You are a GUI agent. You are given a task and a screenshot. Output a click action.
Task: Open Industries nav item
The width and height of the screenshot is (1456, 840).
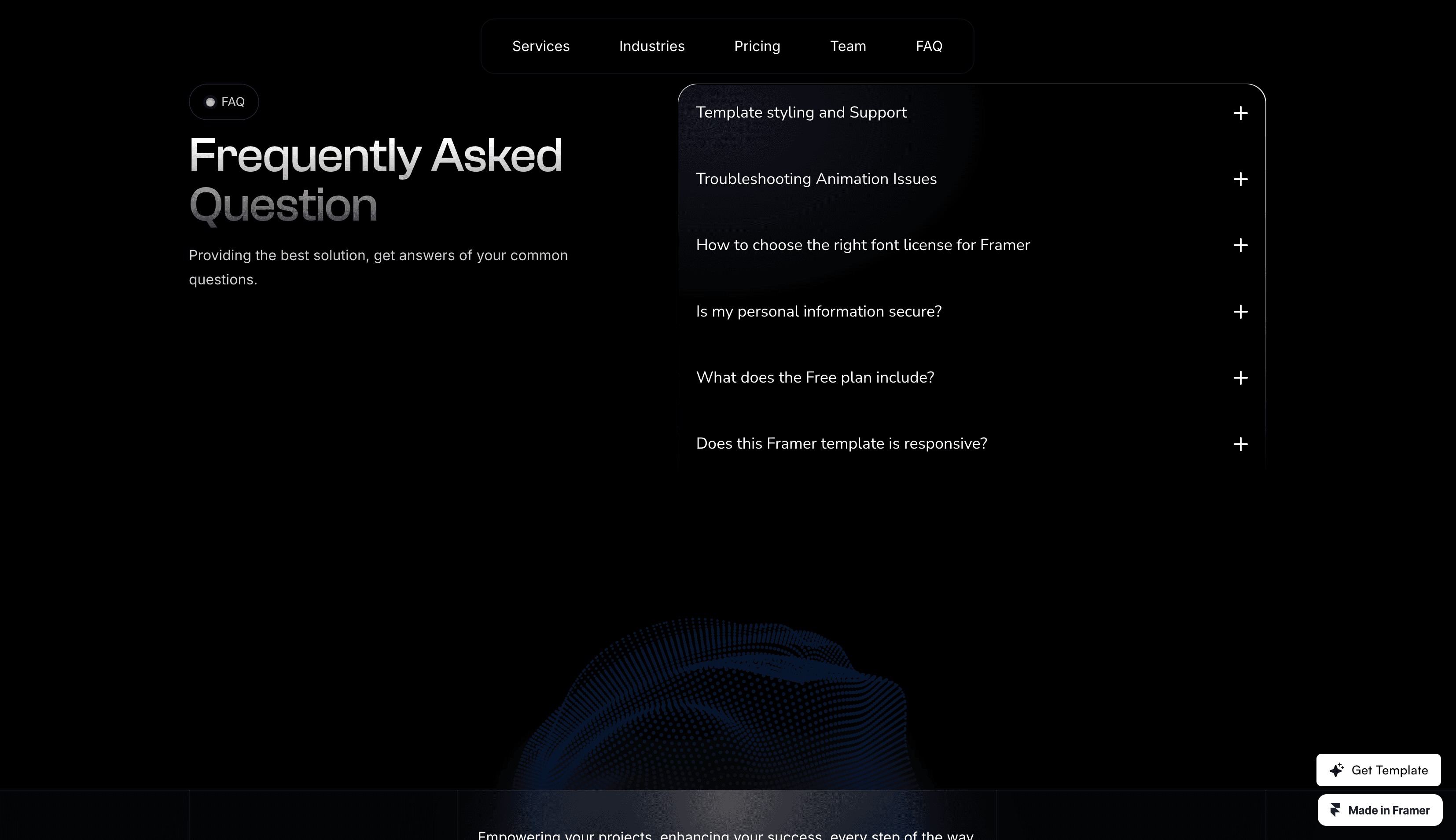point(651,46)
